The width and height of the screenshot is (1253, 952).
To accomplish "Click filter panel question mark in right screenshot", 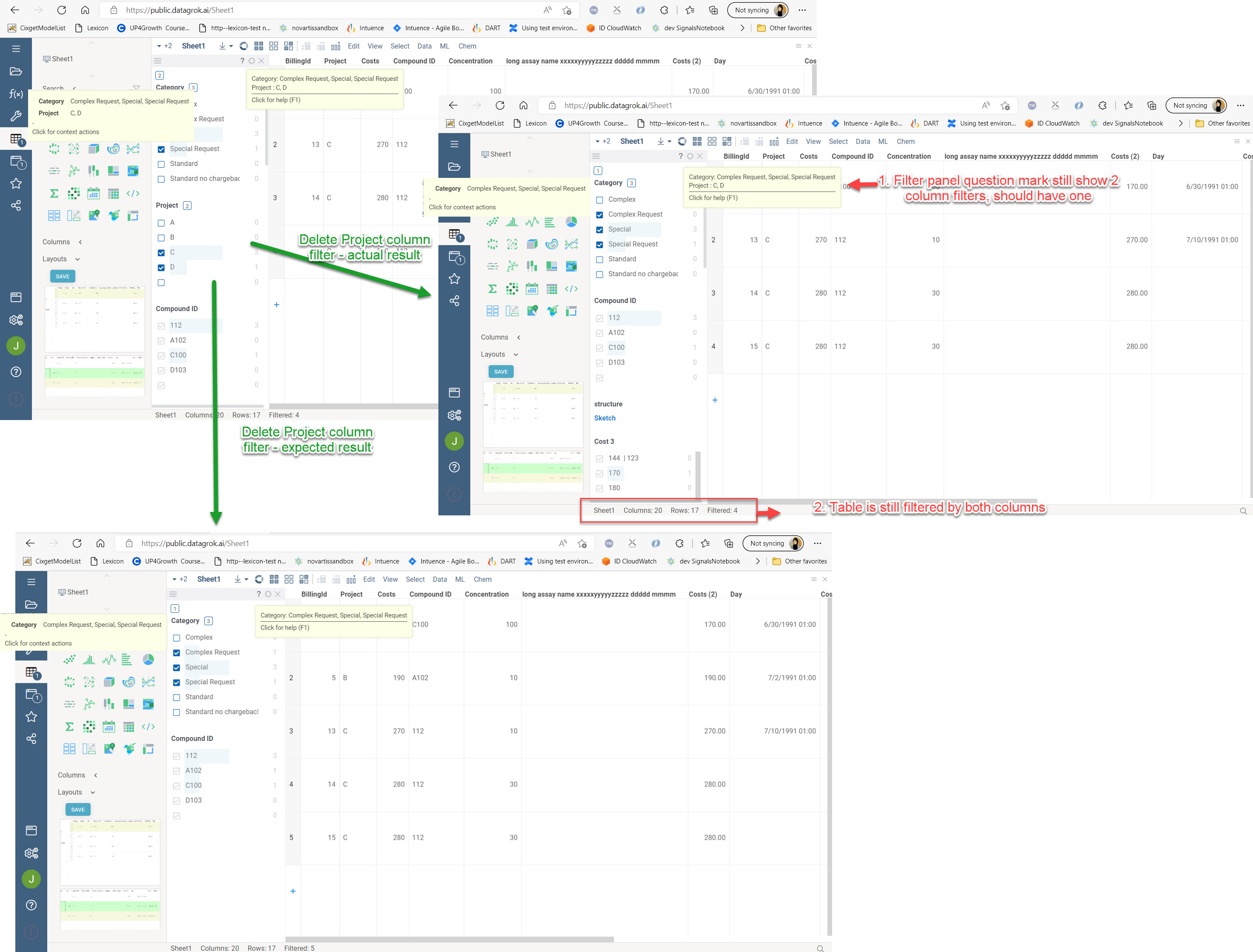I will pyautogui.click(x=680, y=157).
